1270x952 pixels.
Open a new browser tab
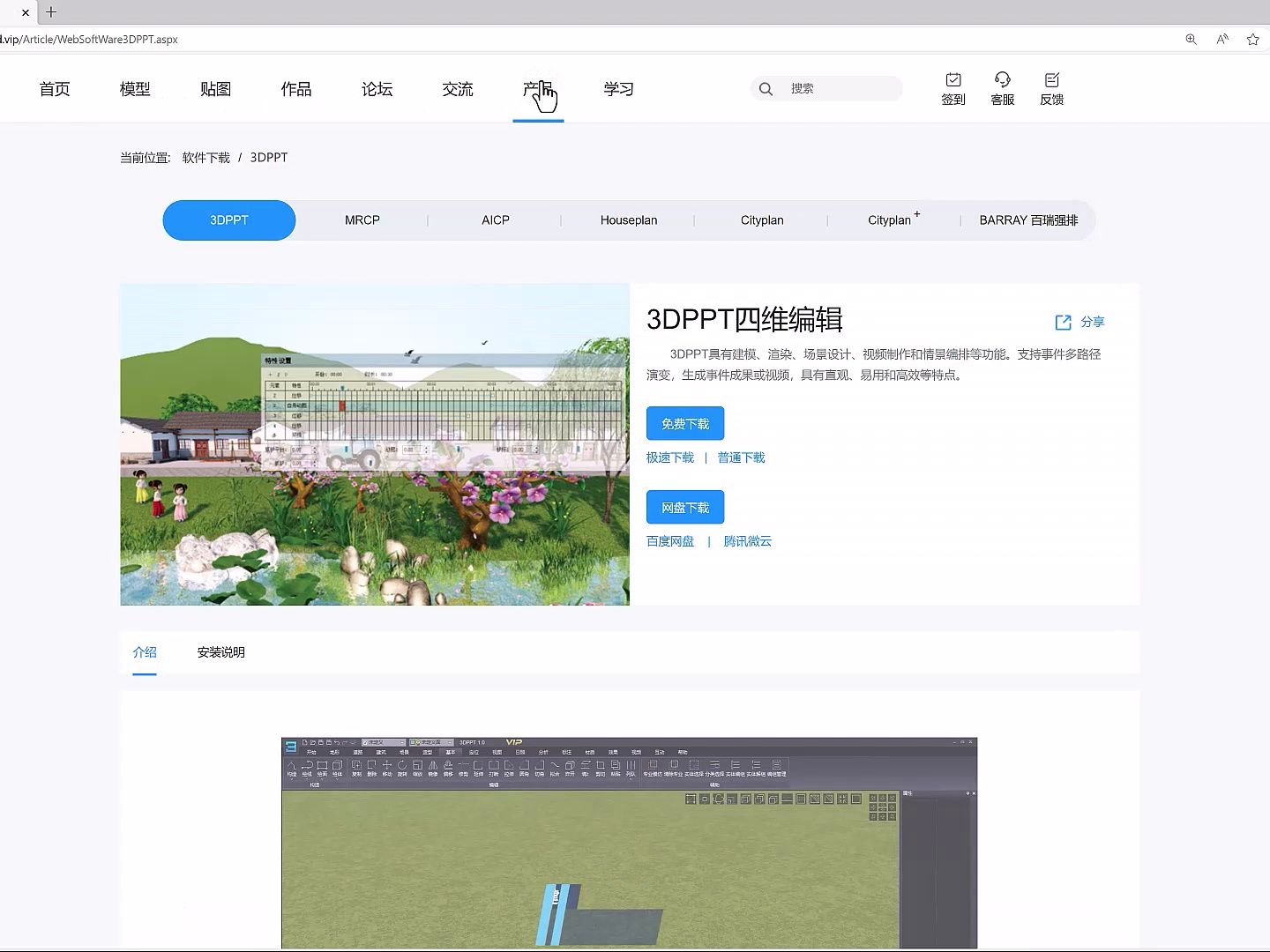(51, 12)
